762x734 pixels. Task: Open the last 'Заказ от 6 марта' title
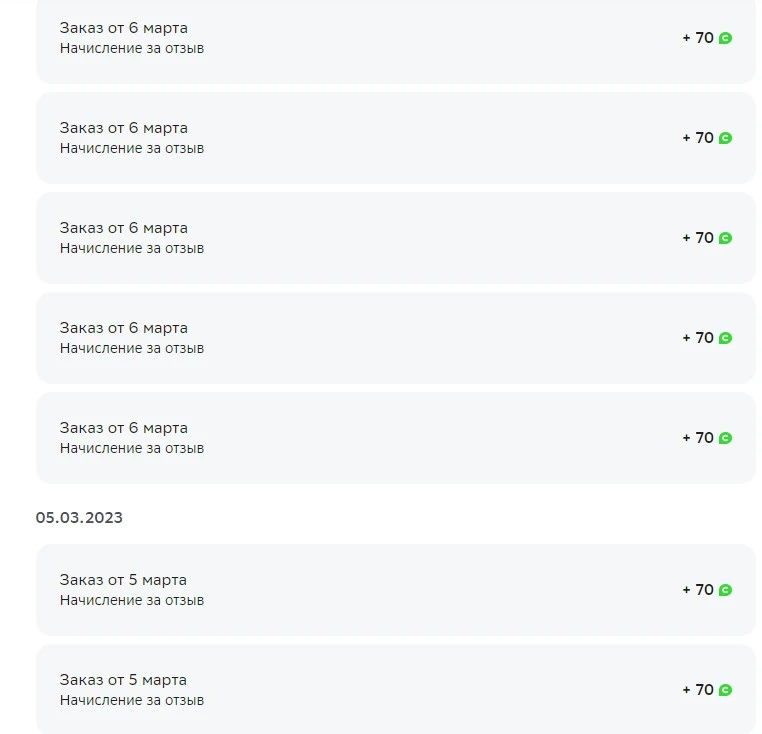tap(123, 428)
